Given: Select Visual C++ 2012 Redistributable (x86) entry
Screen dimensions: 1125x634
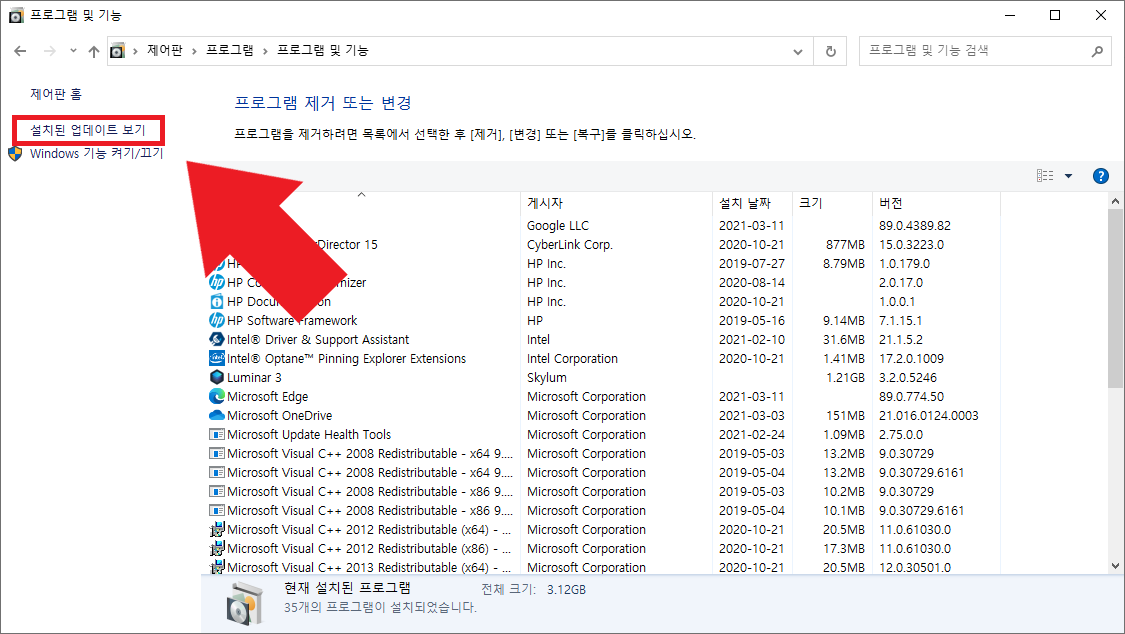Looking at the screenshot, I should point(369,549).
